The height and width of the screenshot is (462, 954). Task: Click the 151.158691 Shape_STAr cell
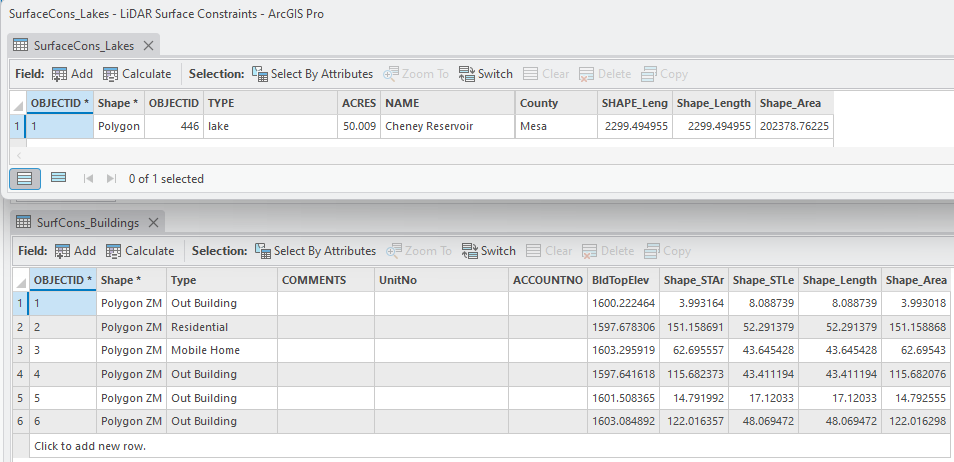(x=694, y=327)
